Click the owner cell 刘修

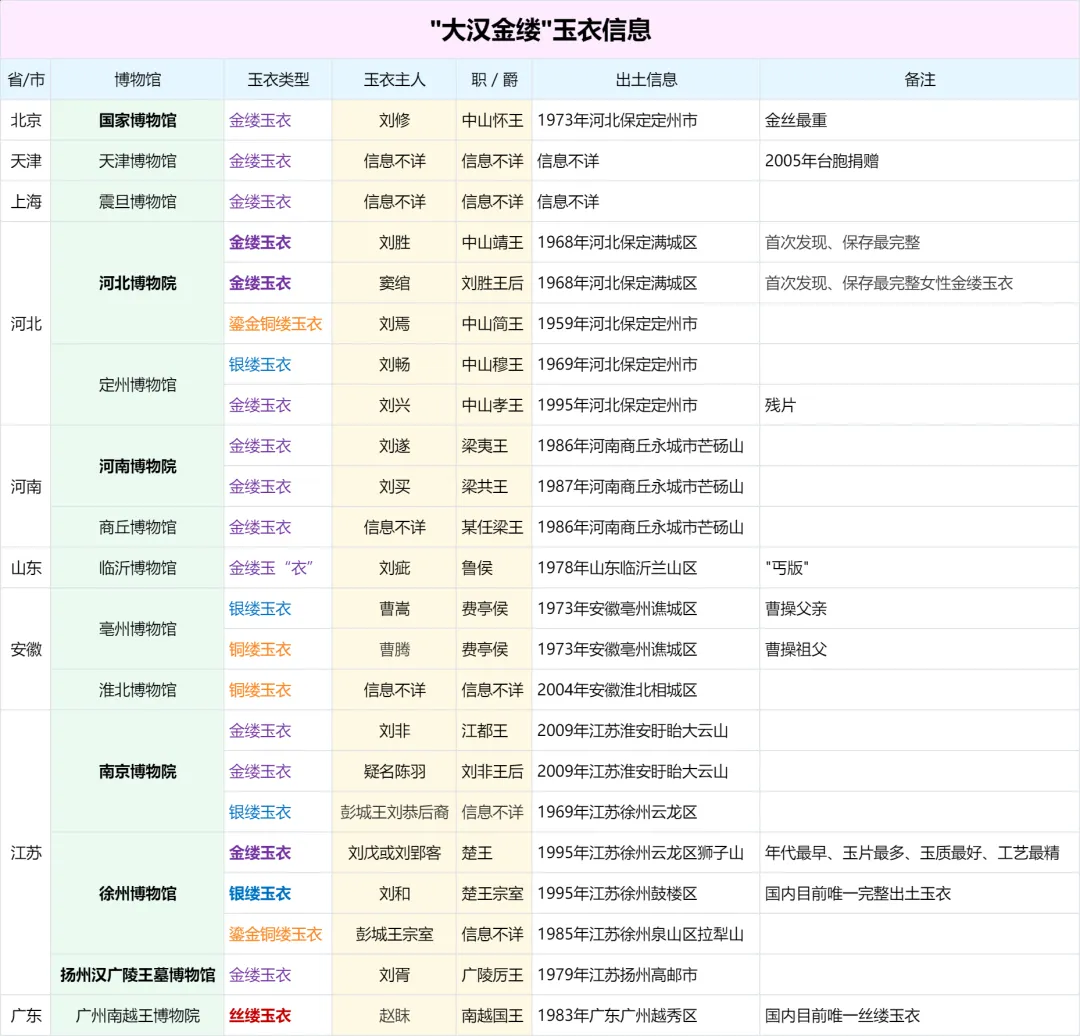pos(395,121)
